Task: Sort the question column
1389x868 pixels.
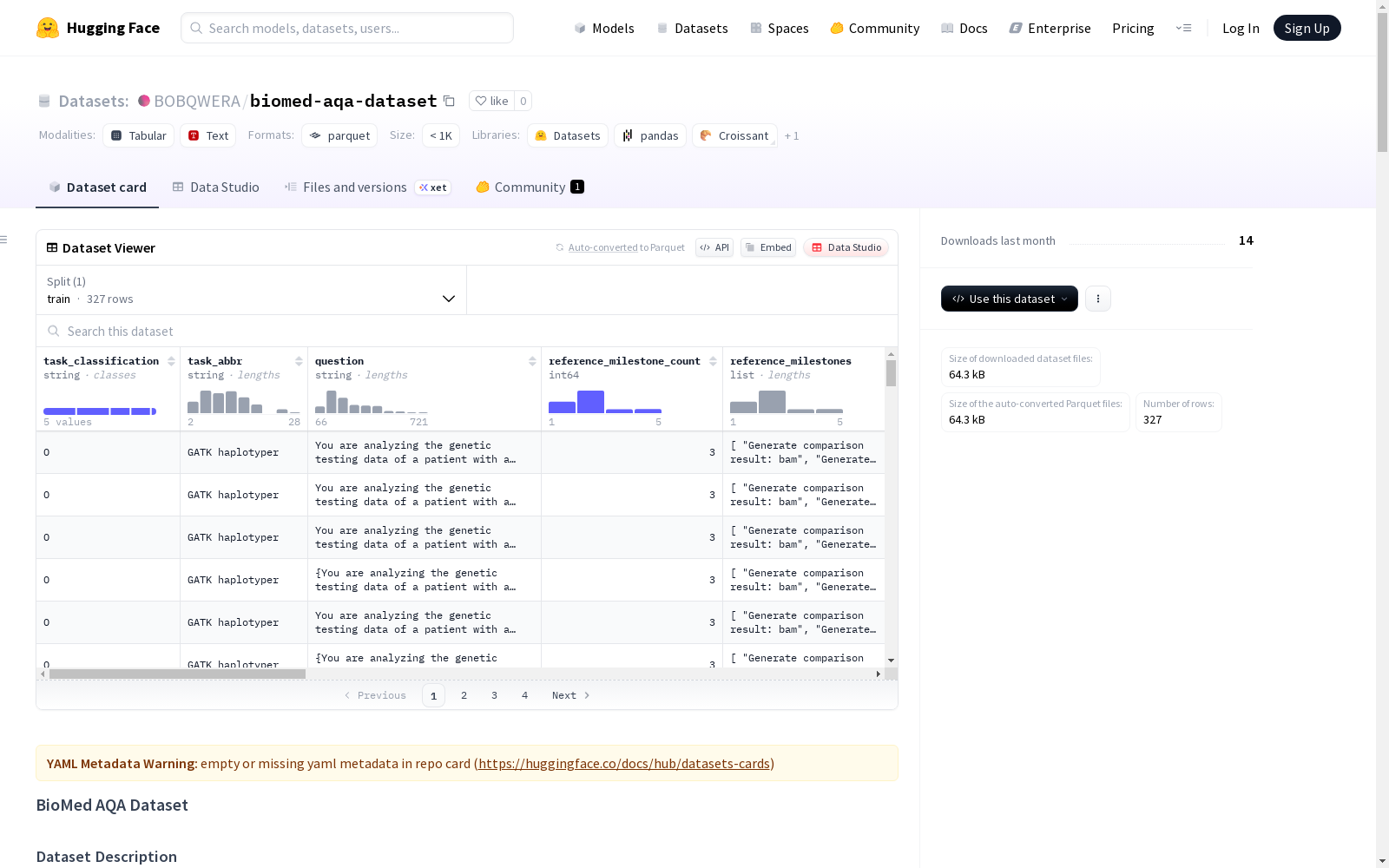Action: 532,361
